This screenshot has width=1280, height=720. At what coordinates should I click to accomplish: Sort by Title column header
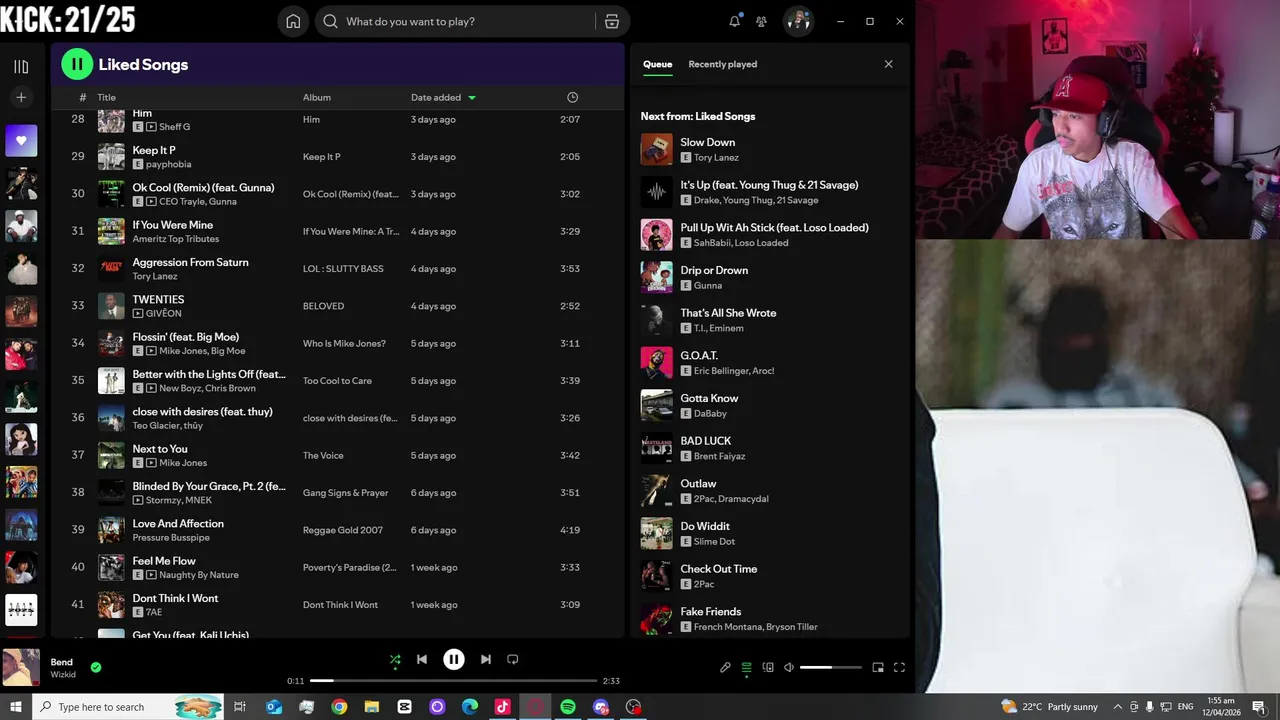106,97
